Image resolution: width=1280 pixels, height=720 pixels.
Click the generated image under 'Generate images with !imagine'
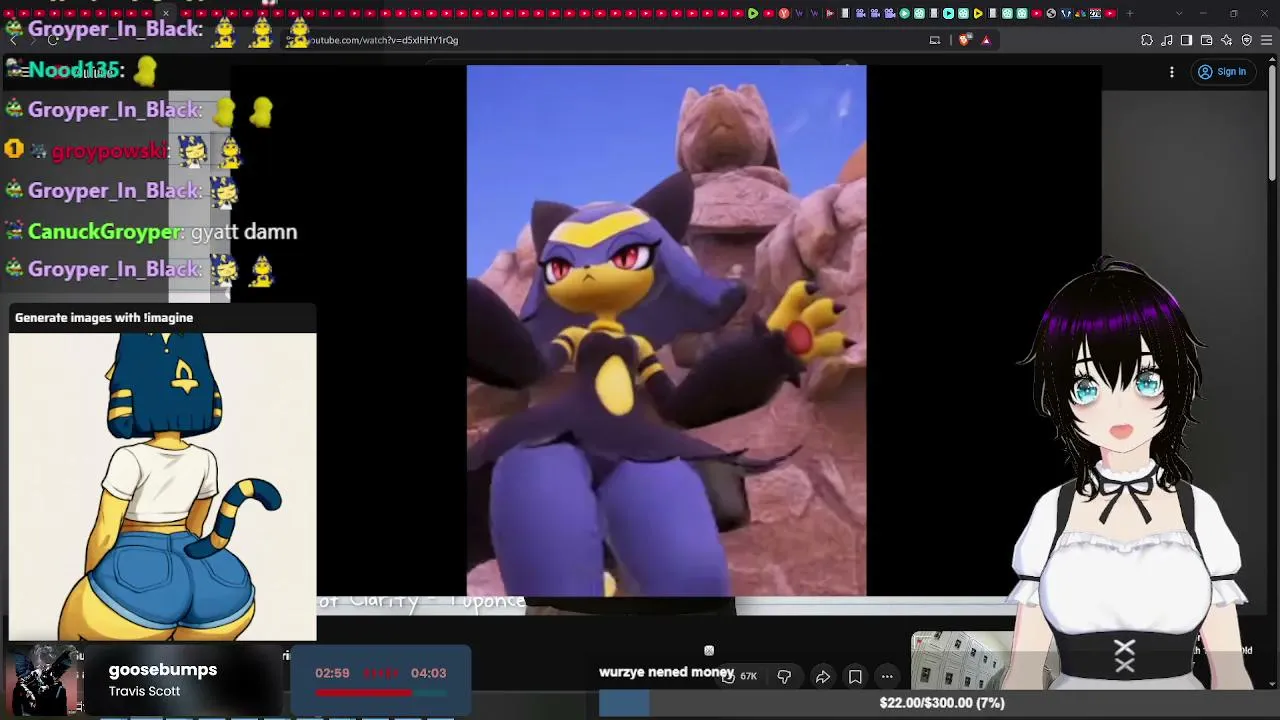pyautogui.click(x=163, y=486)
